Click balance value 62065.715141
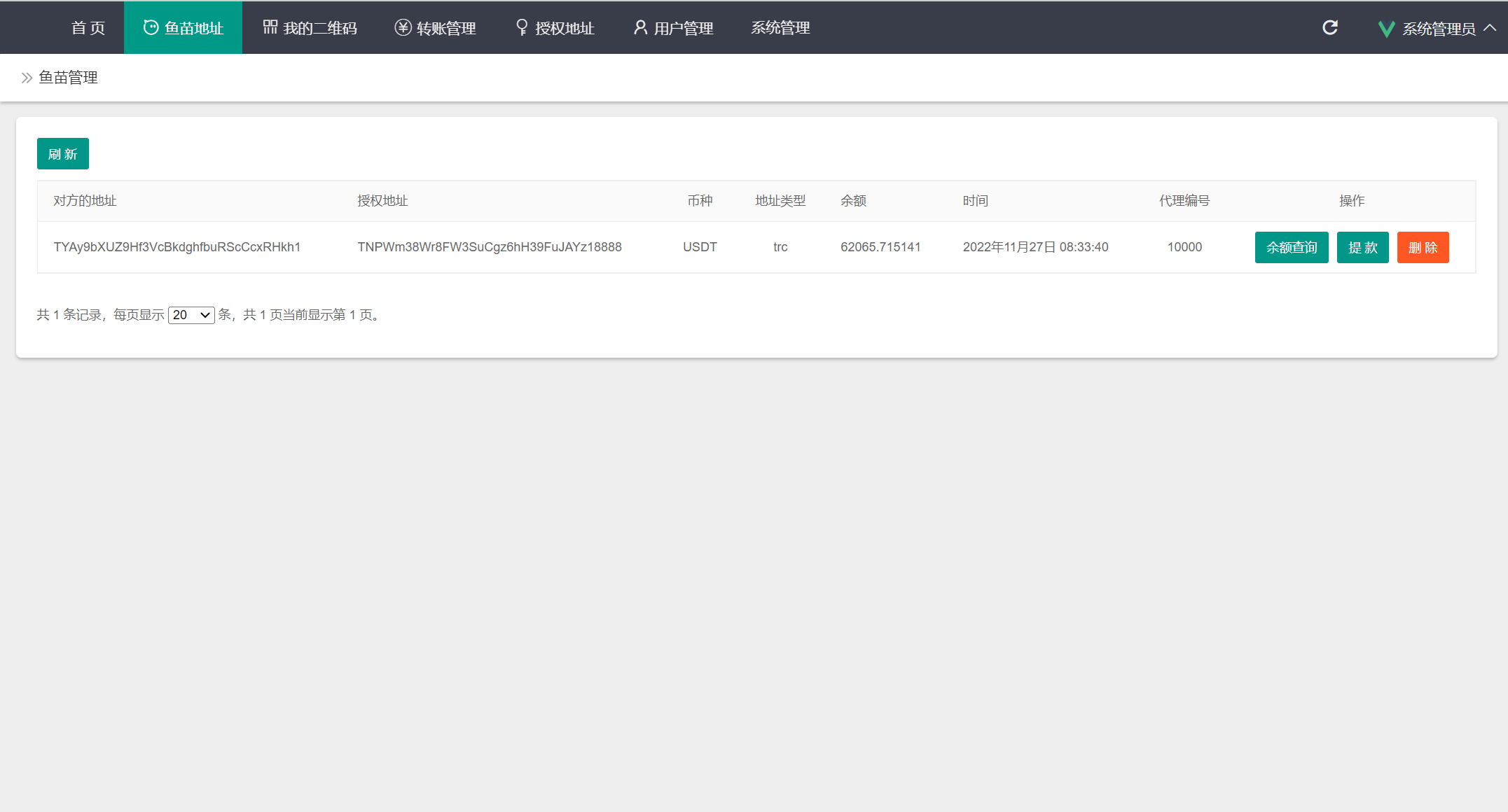The width and height of the screenshot is (1508, 812). [x=880, y=247]
